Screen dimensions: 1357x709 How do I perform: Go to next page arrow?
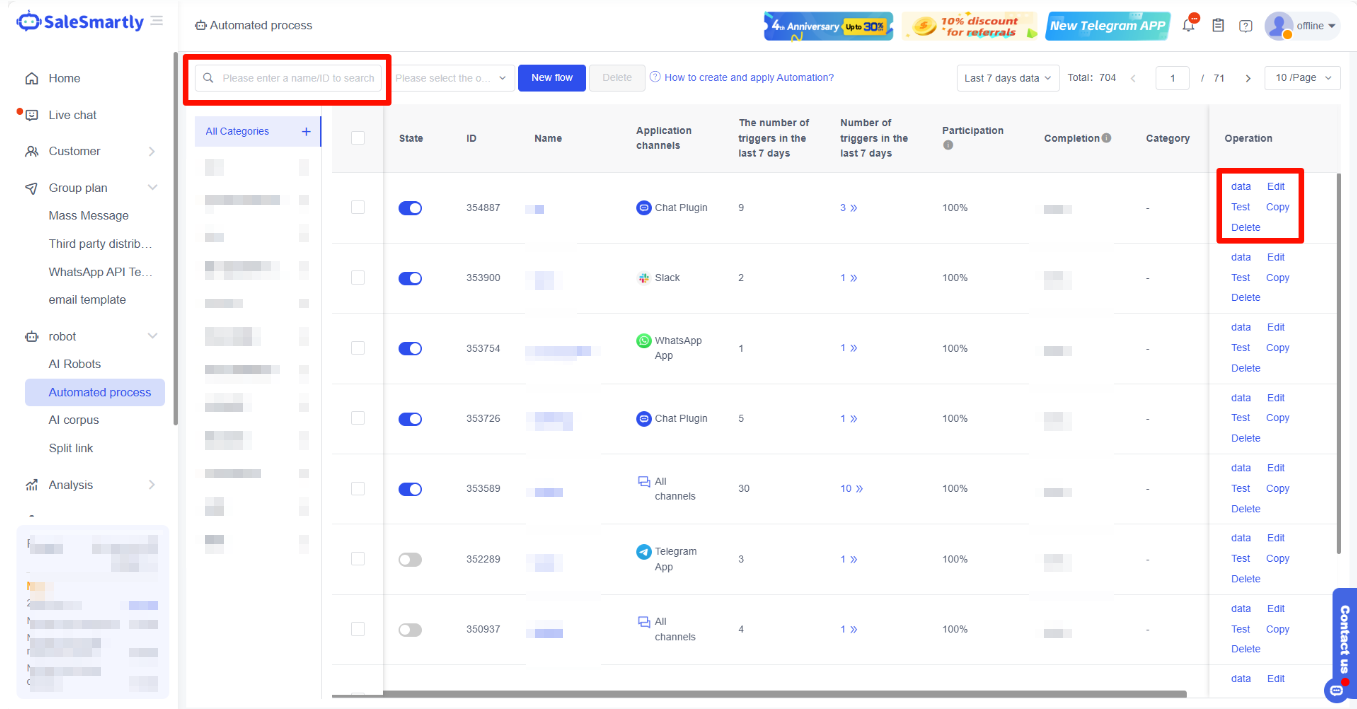(1248, 78)
